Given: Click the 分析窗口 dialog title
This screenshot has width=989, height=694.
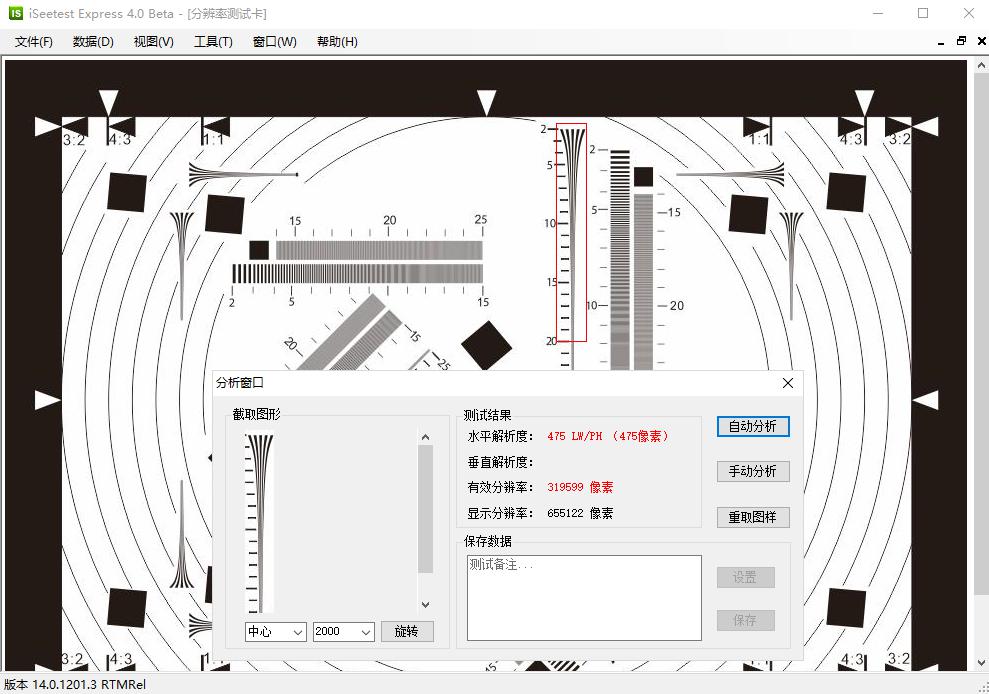Looking at the screenshot, I should click(240, 383).
